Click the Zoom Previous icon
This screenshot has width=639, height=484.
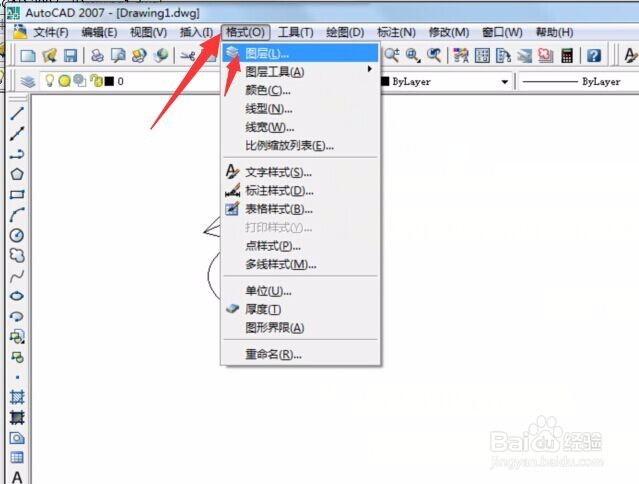(x=434, y=55)
